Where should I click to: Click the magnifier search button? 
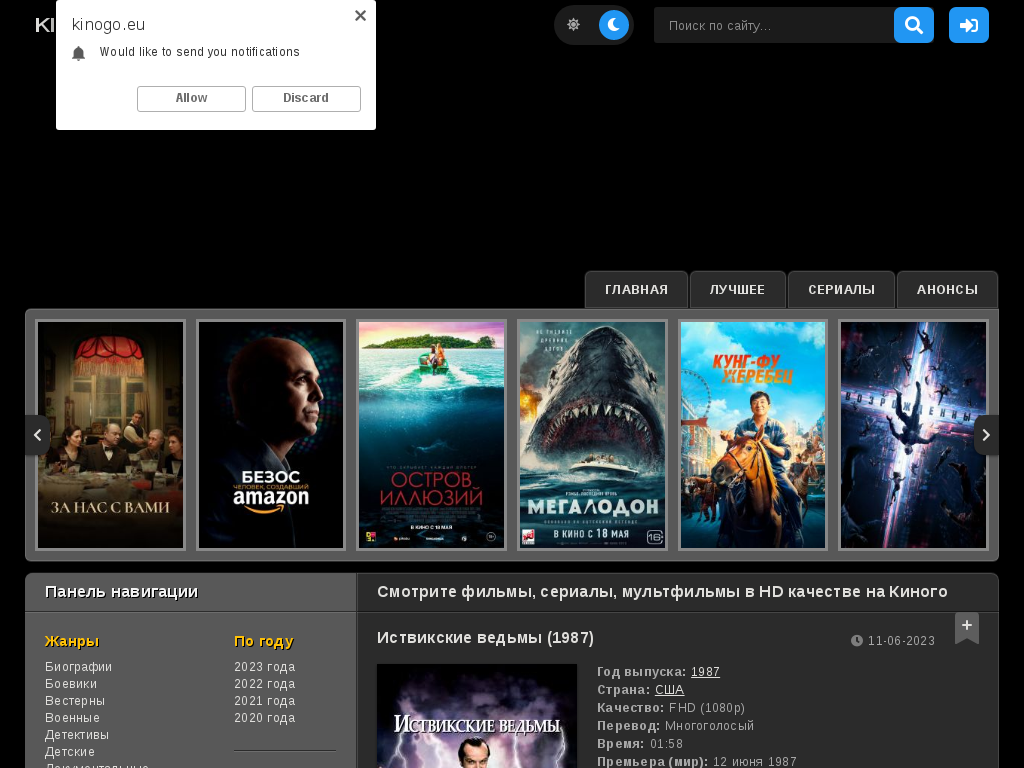(x=914, y=25)
